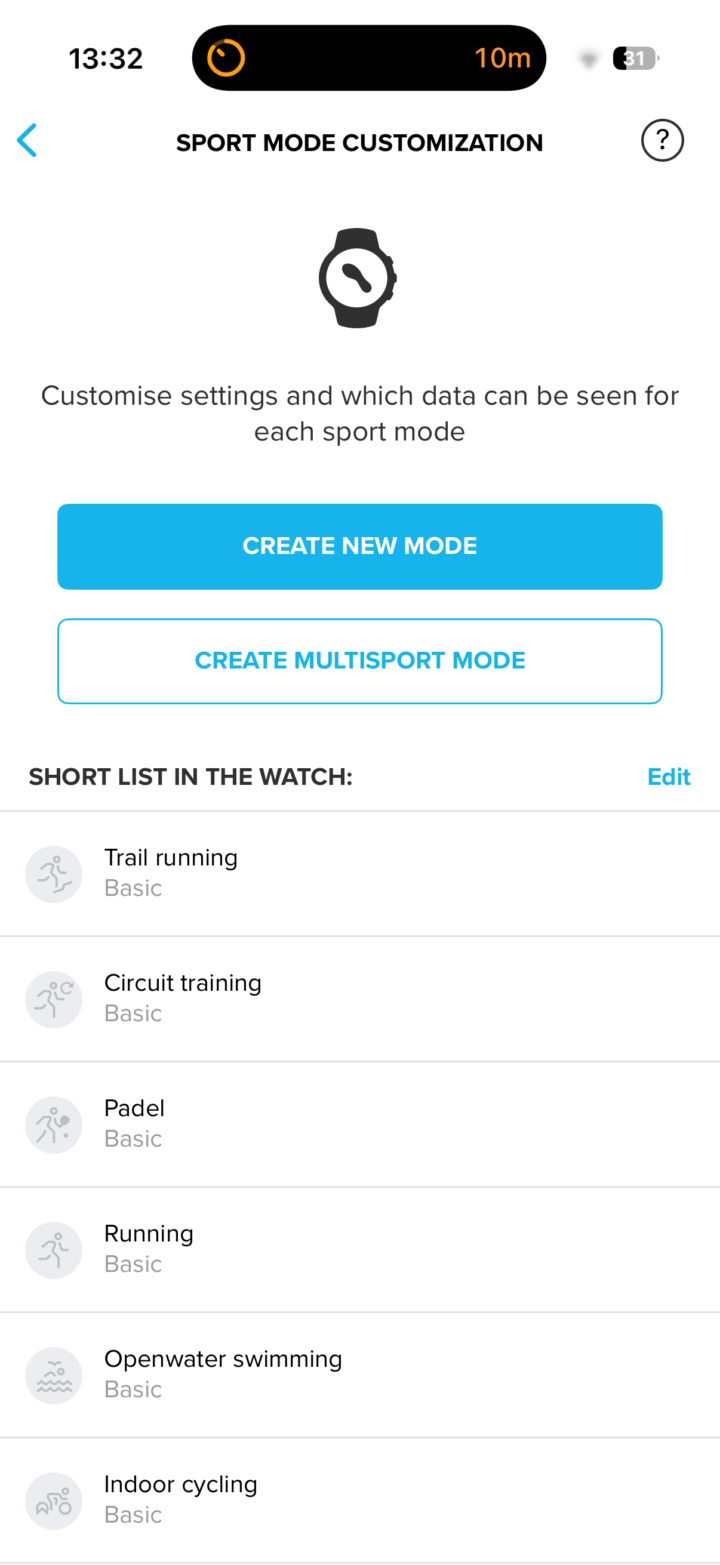Tap Edit next to the short list
Screen dimensions: 720x1565
click(668, 777)
